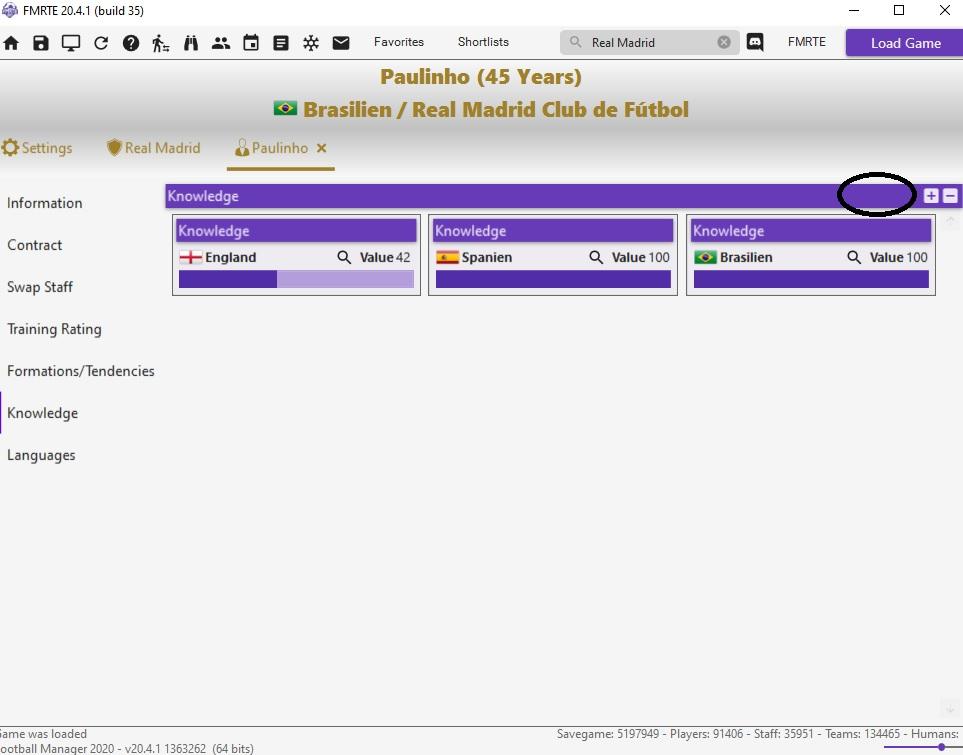Click the reload refresh icon
The image size is (963, 755).
click(101, 43)
